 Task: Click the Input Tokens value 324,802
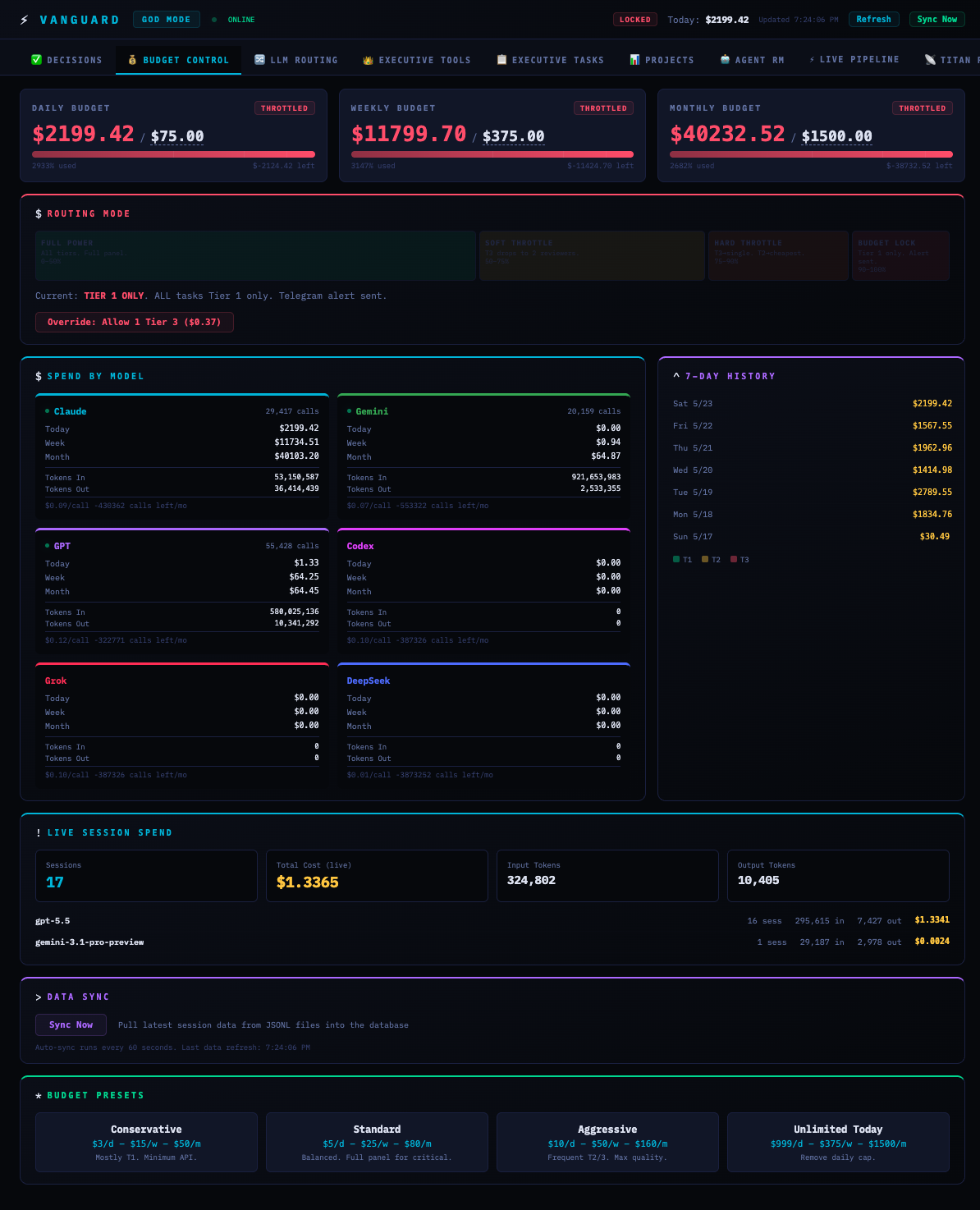click(531, 880)
